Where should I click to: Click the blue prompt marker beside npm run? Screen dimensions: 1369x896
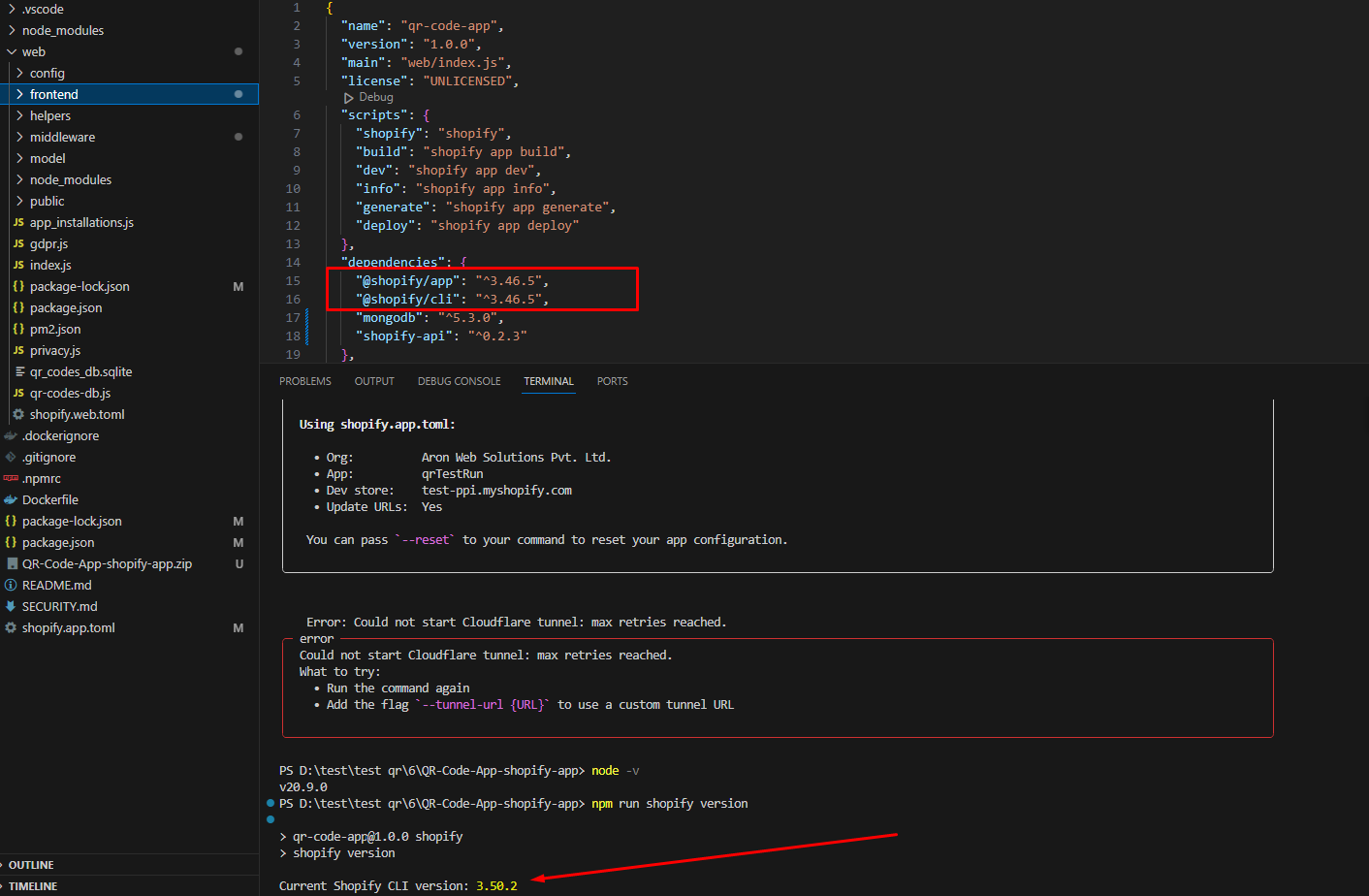[271, 803]
